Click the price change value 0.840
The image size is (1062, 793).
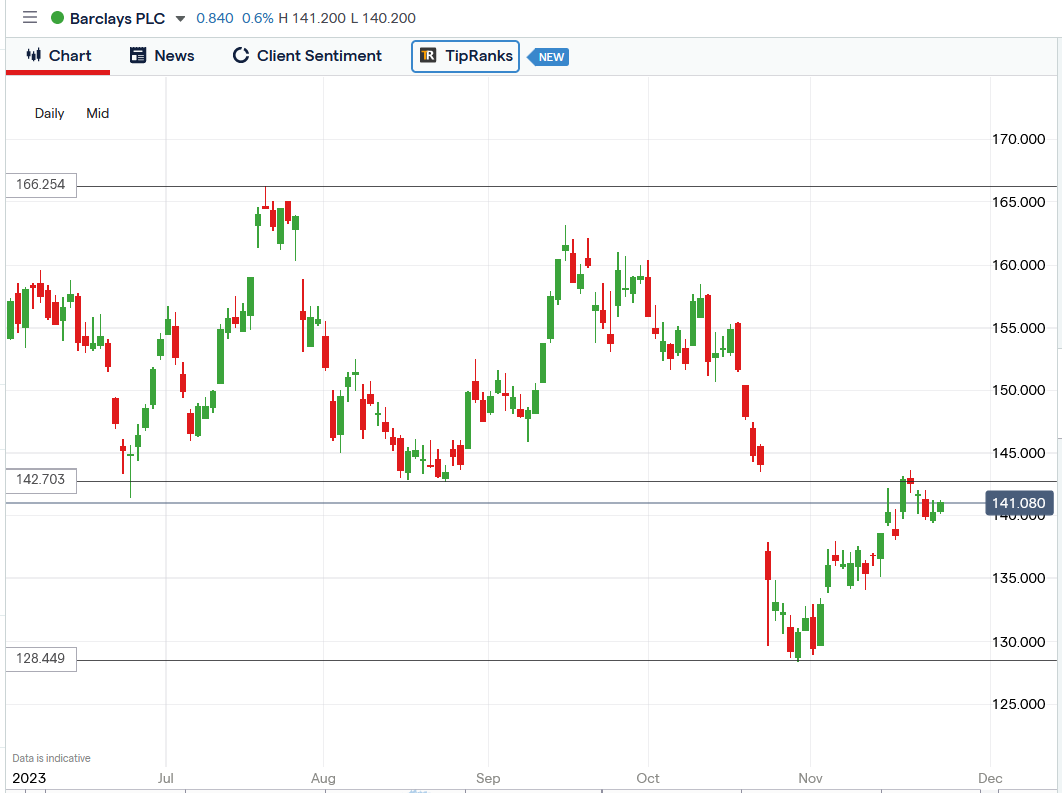[x=215, y=18]
